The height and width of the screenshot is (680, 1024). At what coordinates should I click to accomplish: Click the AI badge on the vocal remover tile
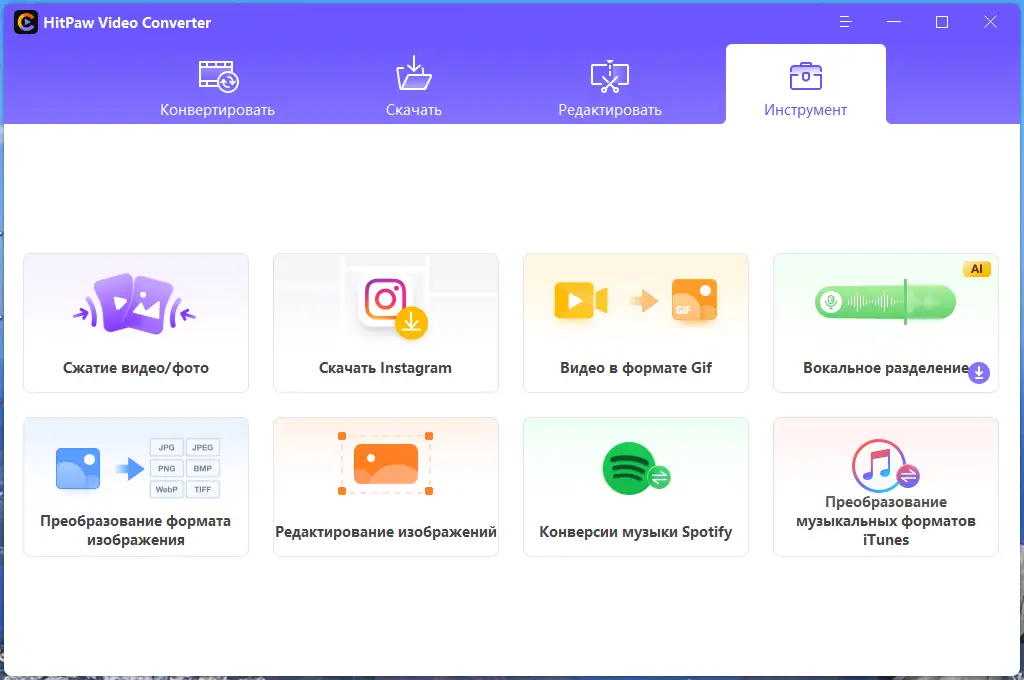[x=977, y=268]
